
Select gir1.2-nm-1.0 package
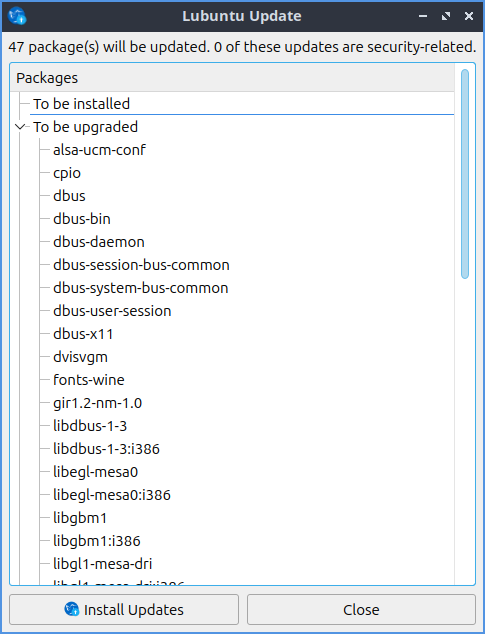pyautogui.click(x=97, y=403)
